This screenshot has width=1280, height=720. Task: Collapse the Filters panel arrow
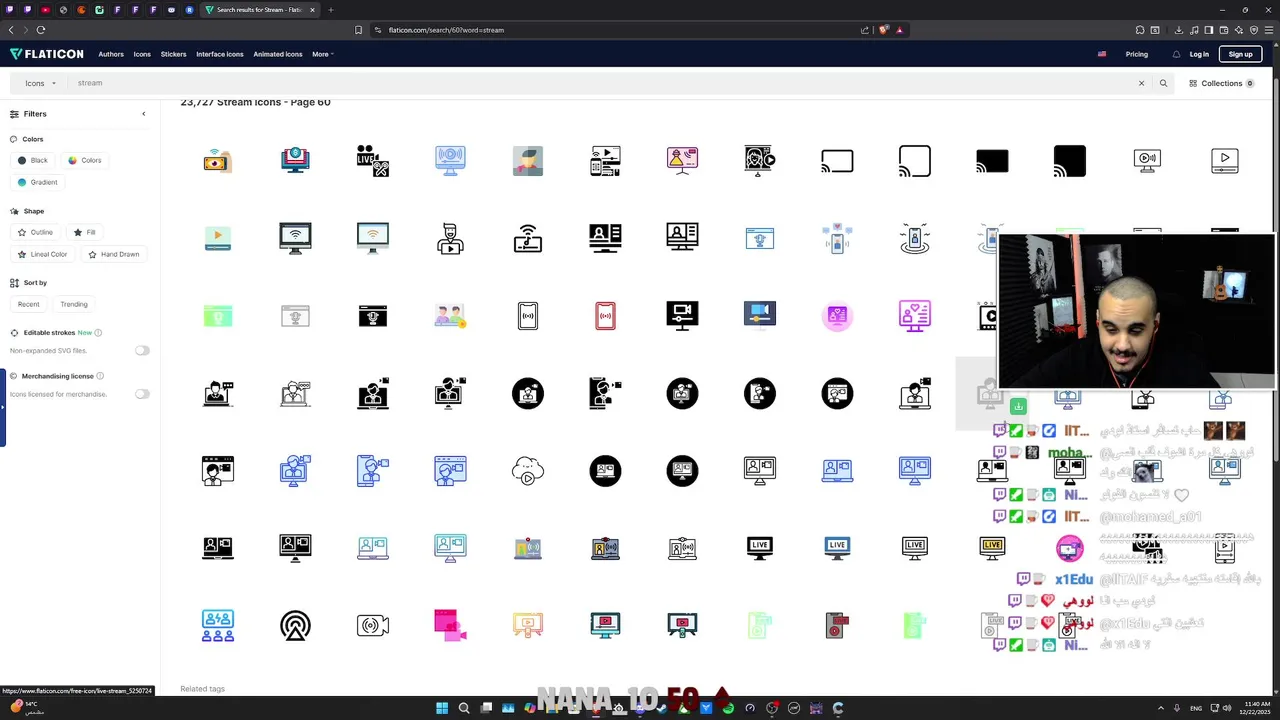click(143, 114)
